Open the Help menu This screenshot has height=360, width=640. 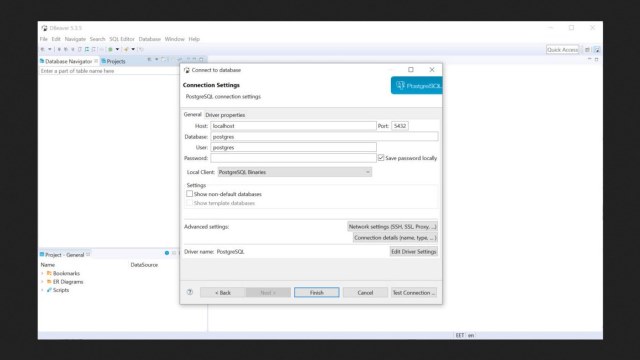click(194, 39)
